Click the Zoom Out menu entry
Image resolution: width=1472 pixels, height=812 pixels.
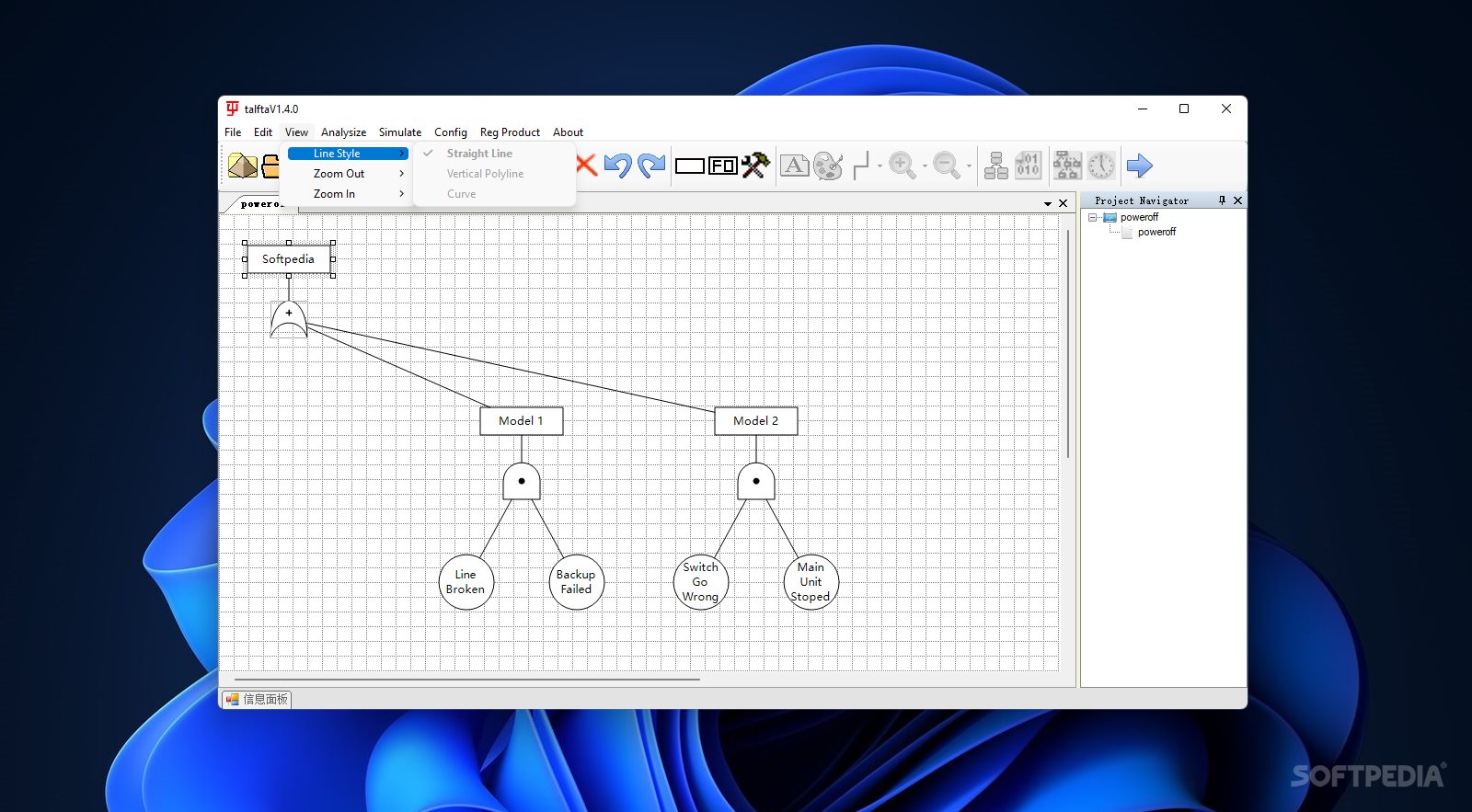point(348,174)
